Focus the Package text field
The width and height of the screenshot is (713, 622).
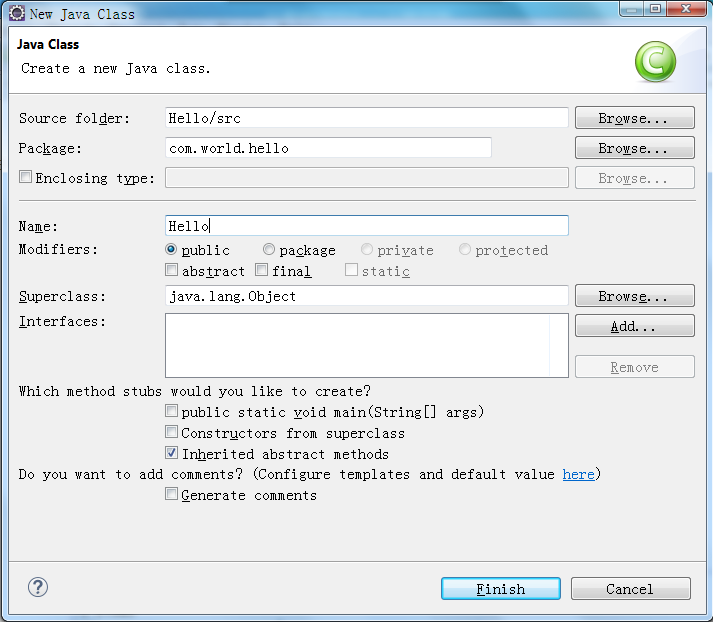pos(328,148)
